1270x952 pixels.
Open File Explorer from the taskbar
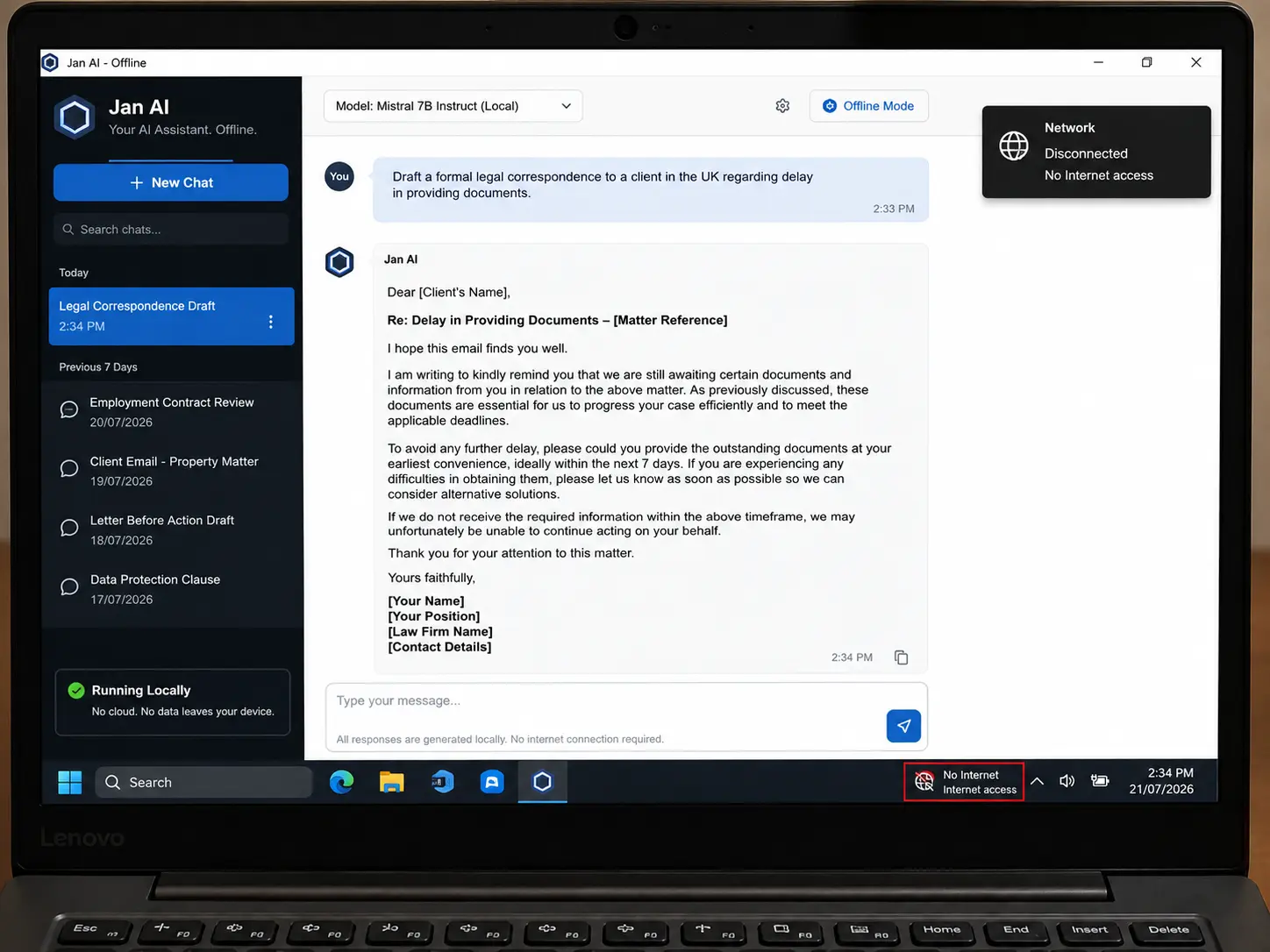(391, 781)
